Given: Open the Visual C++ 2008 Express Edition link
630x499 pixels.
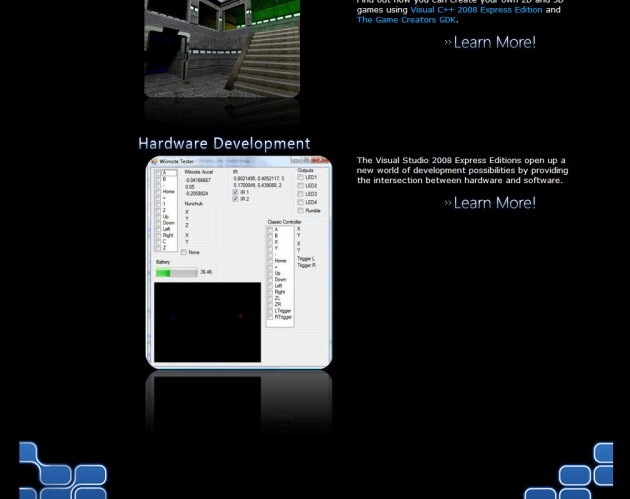Looking at the screenshot, I should point(476,10).
